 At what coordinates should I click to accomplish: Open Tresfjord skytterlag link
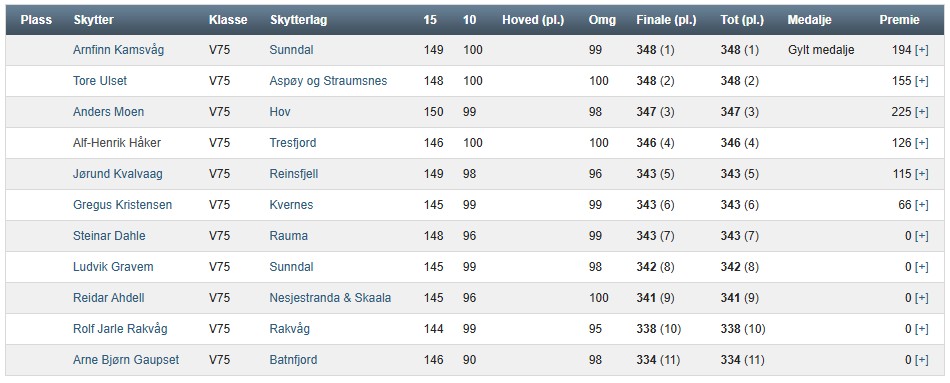[293, 143]
